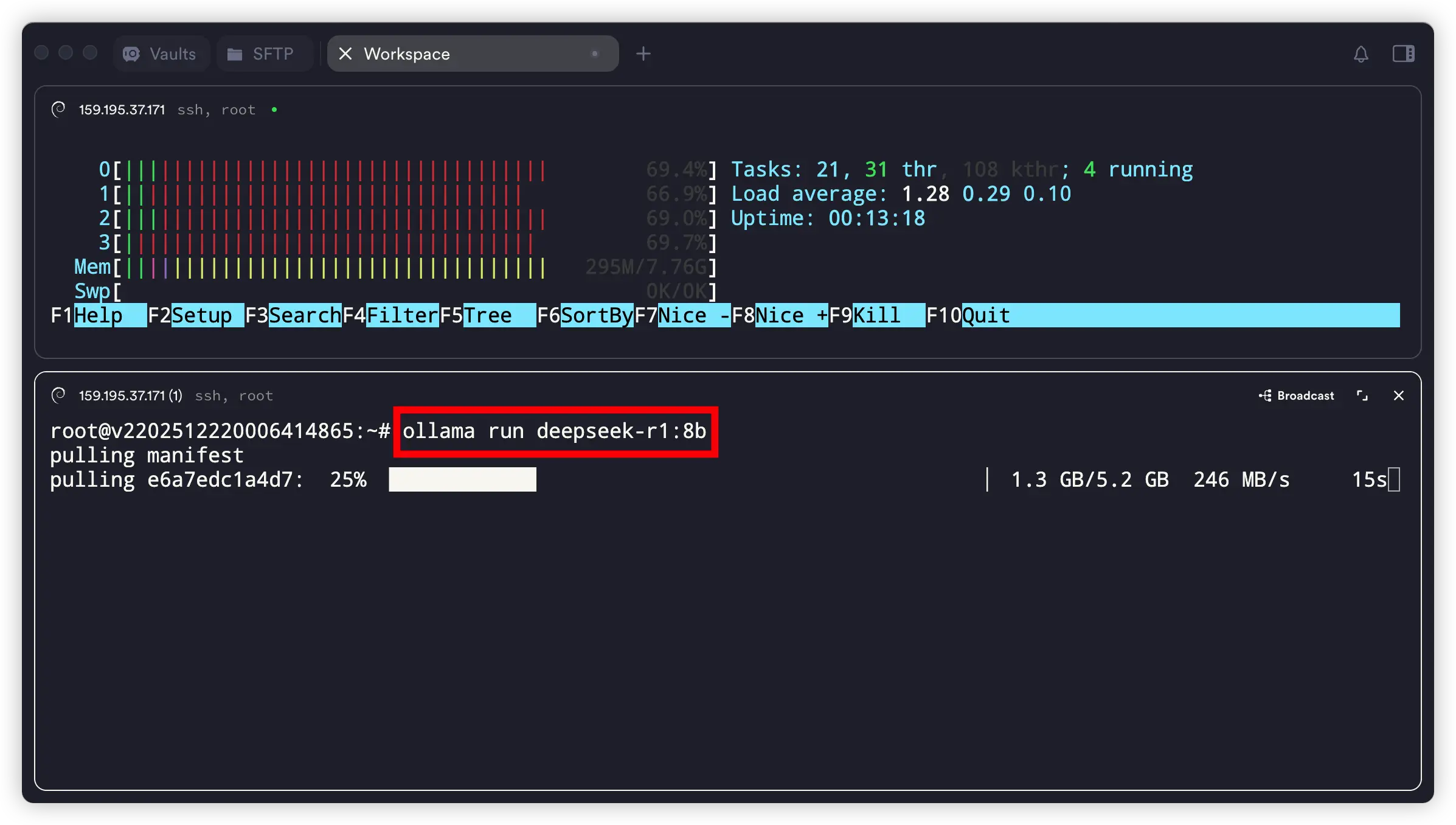
Task: Click F10 Quit in htop
Action: [985, 316]
